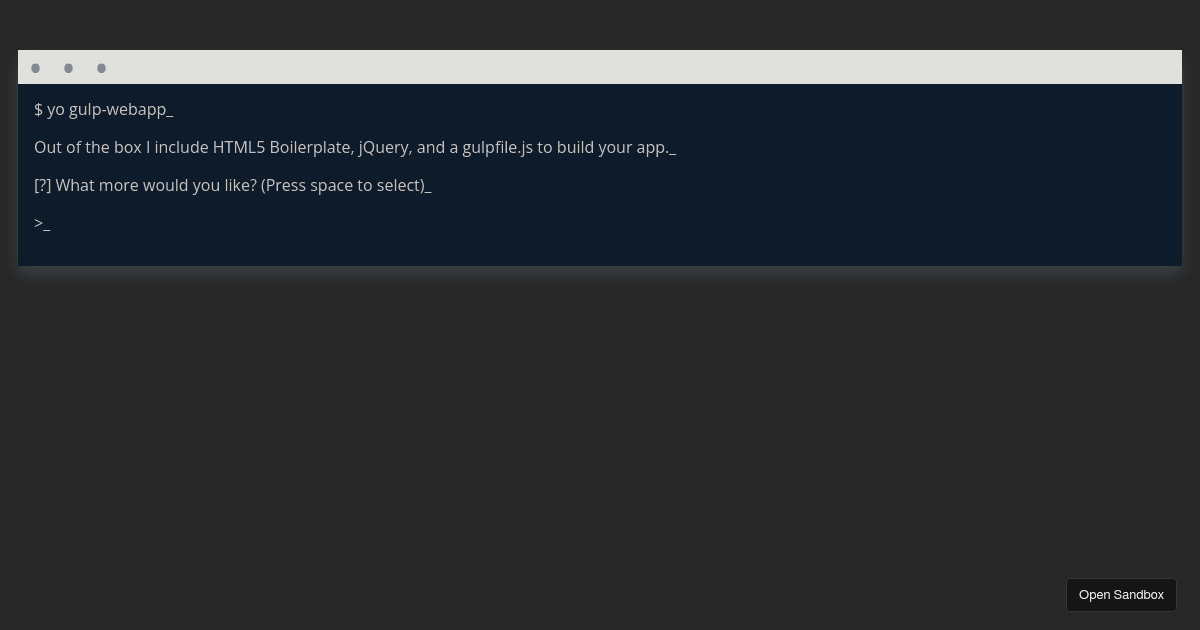This screenshot has width=1200, height=630.
Task: Click the bottom edge of the terminal window
Action: click(600, 265)
